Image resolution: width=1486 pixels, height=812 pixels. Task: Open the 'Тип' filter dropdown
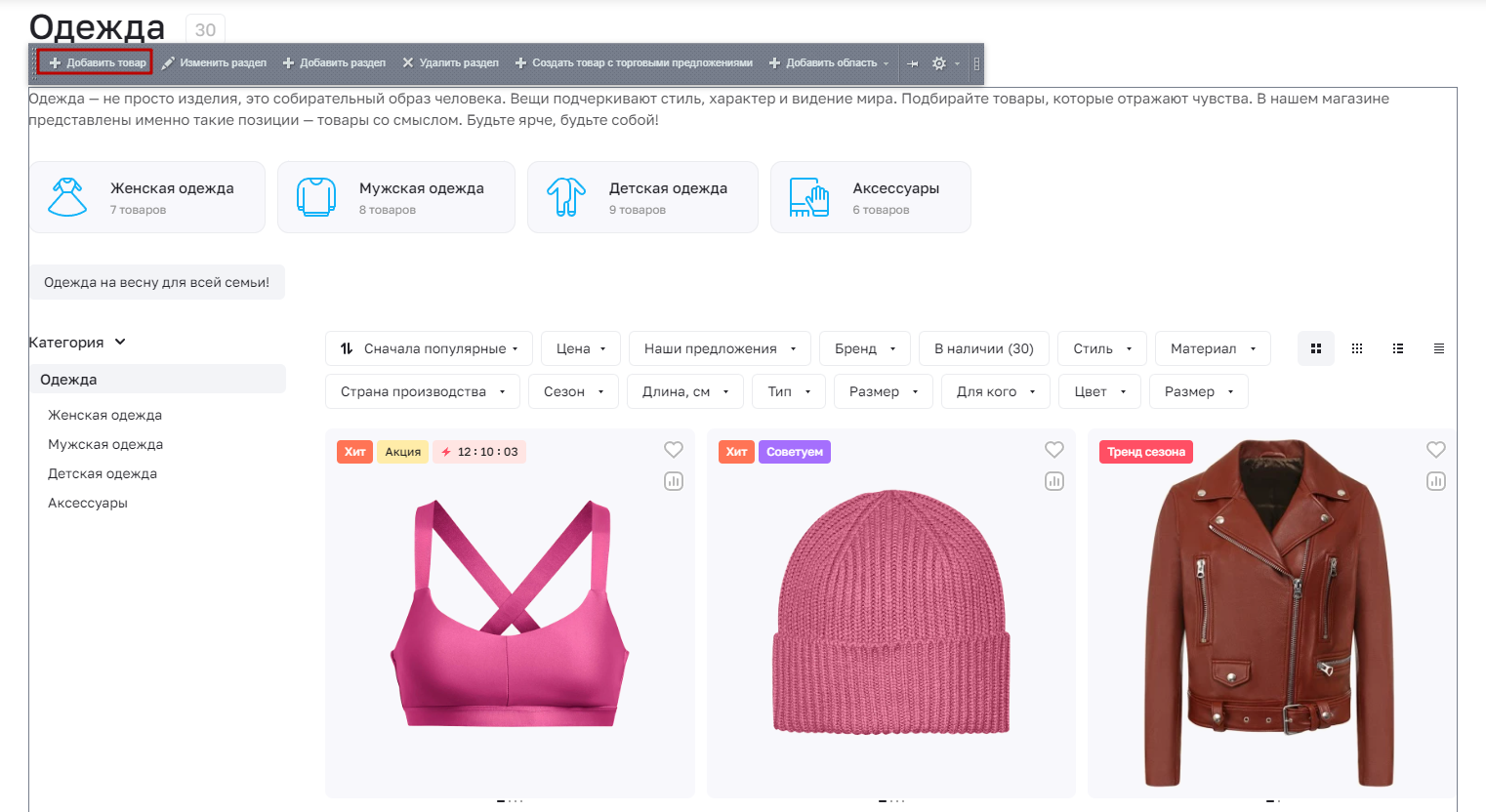pyautogui.click(x=789, y=391)
